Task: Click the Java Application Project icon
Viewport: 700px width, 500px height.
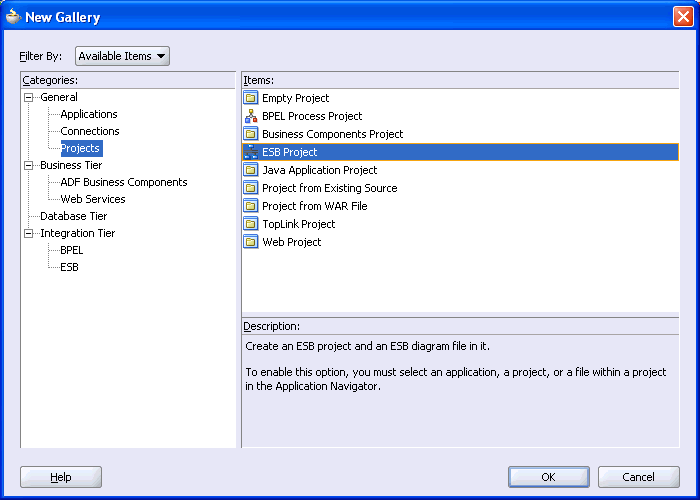Action: (x=251, y=170)
